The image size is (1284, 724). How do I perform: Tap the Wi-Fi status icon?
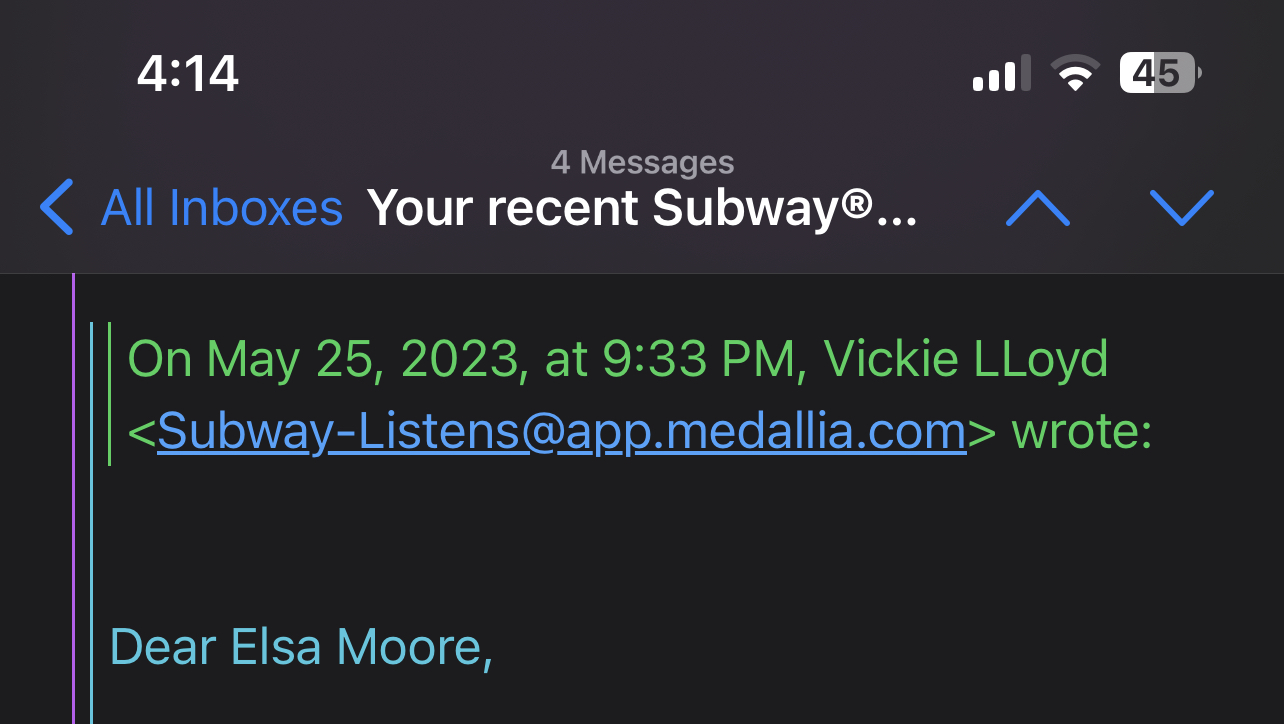coord(1075,74)
